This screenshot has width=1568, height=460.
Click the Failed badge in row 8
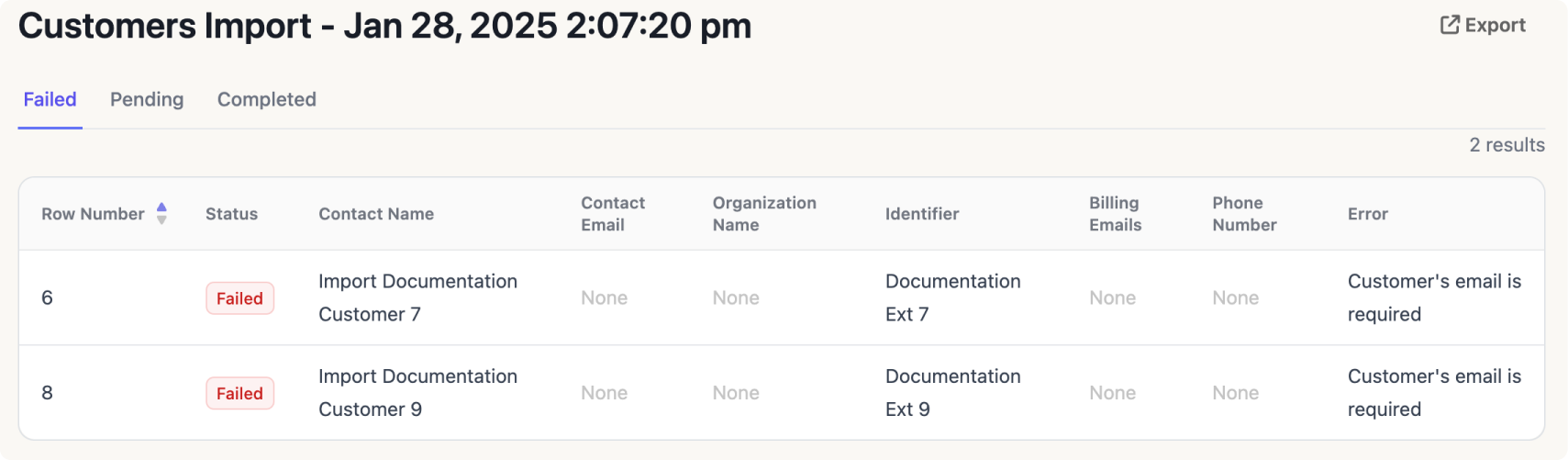pos(239,393)
